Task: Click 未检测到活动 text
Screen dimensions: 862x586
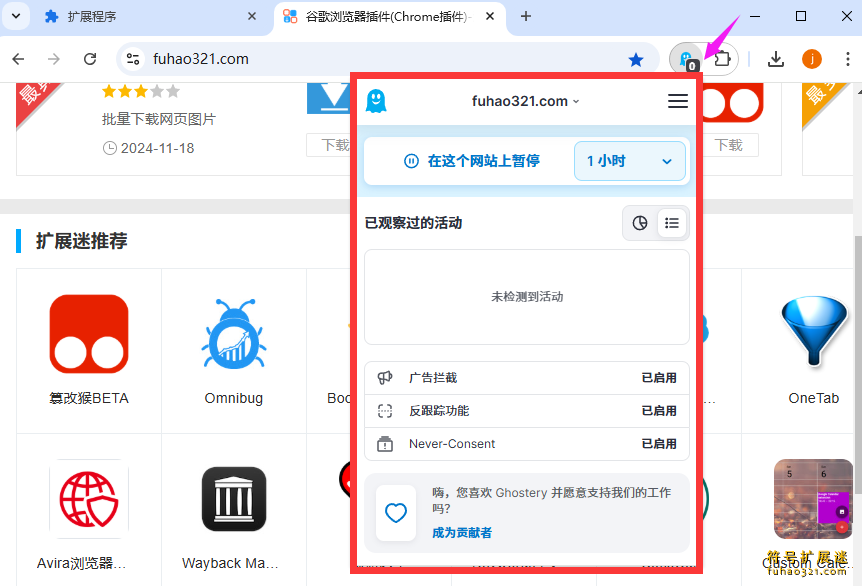Action: tap(527, 297)
